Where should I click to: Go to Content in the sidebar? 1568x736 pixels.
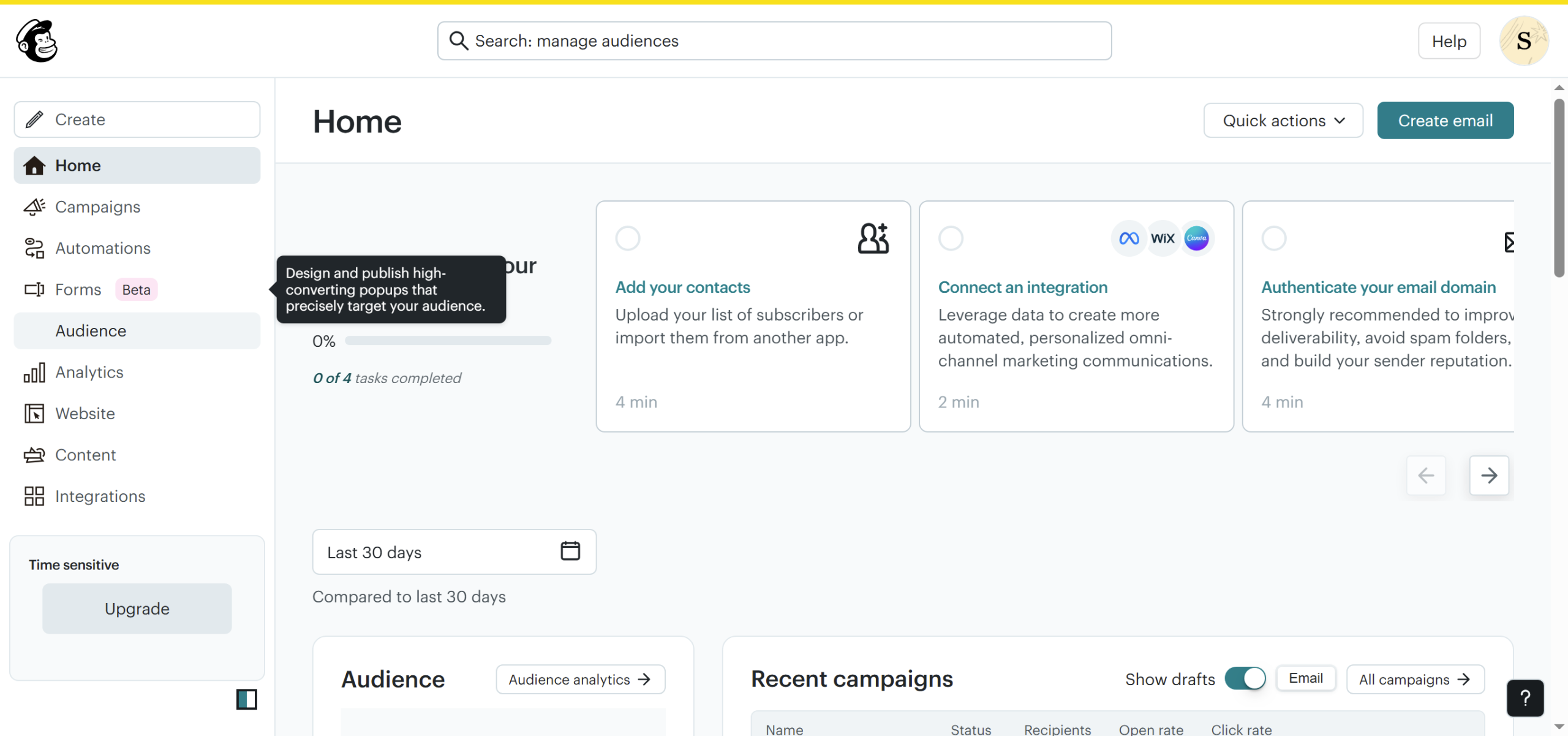pyautogui.click(x=86, y=455)
